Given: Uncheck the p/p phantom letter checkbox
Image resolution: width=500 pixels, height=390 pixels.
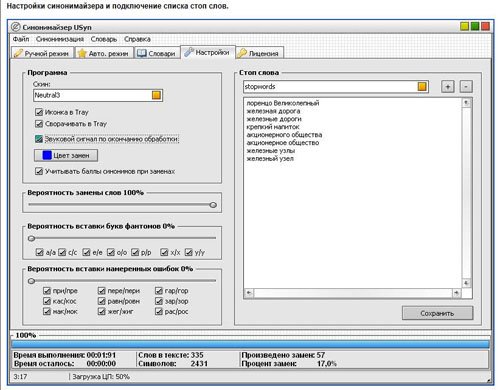Looking at the screenshot, I should 135,252.
